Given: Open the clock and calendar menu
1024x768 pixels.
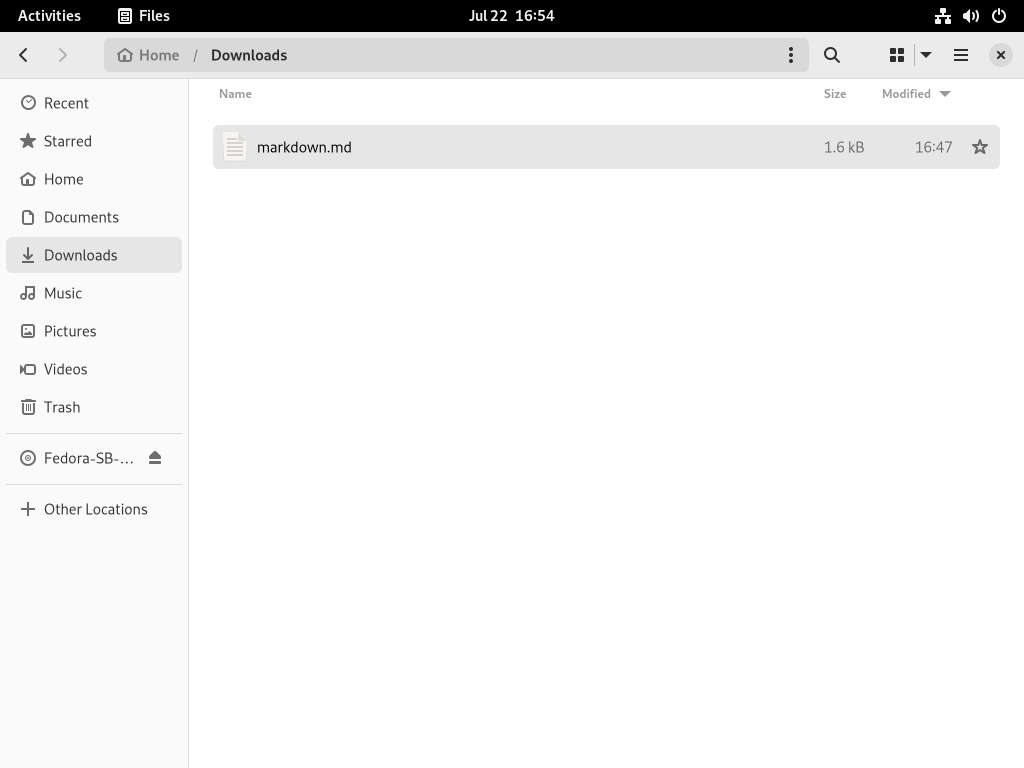Looking at the screenshot, I should pyautogui.click(x=511, y=16).
